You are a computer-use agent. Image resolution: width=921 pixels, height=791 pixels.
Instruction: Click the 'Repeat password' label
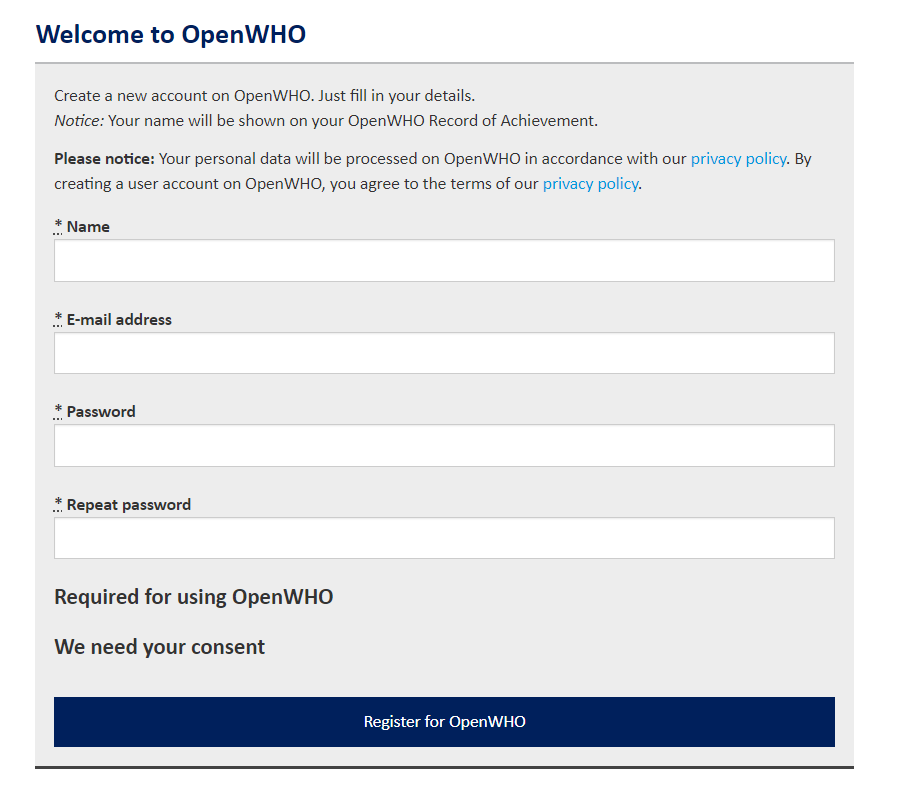(x=129, y=504)
